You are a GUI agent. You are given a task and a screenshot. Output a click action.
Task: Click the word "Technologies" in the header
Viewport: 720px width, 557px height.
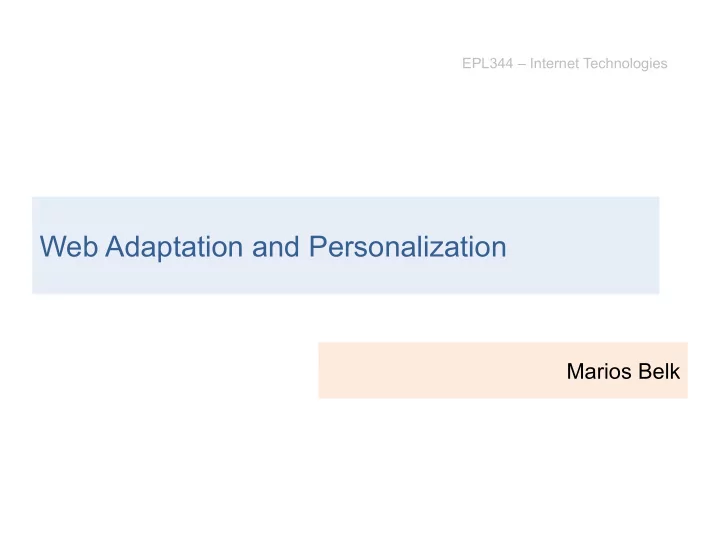tap(625, 64)
